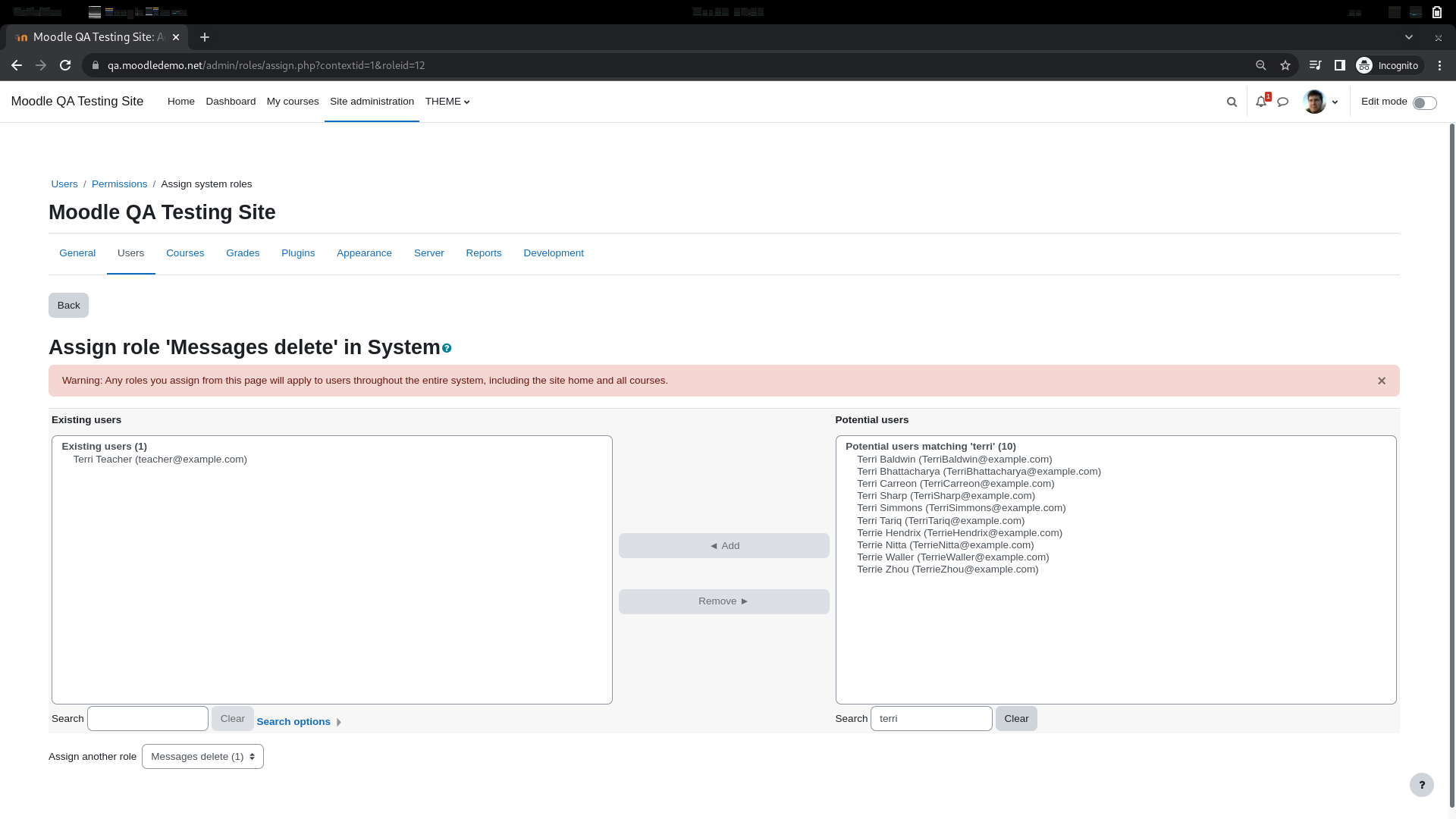
Task: Switch to the Reports tab
Action: click(x=484, y=253)
